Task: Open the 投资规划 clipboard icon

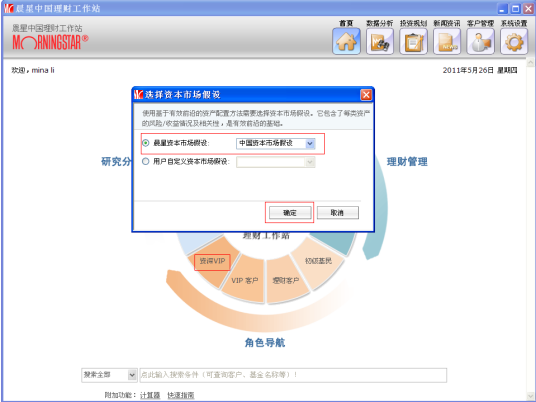Action: tap(413, 41)
